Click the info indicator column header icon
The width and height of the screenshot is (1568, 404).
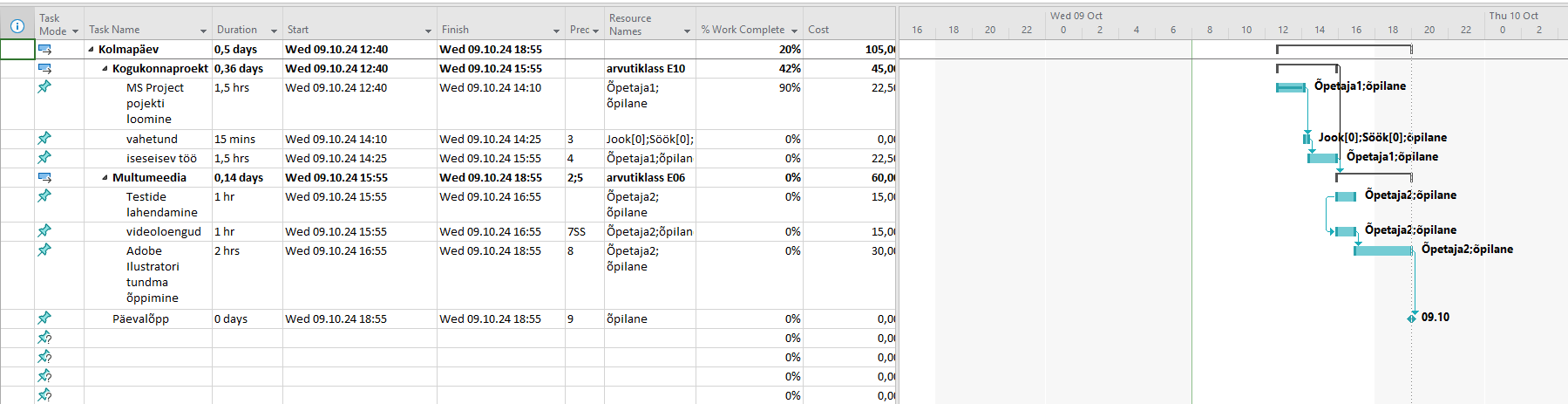(x=17, y=26)
